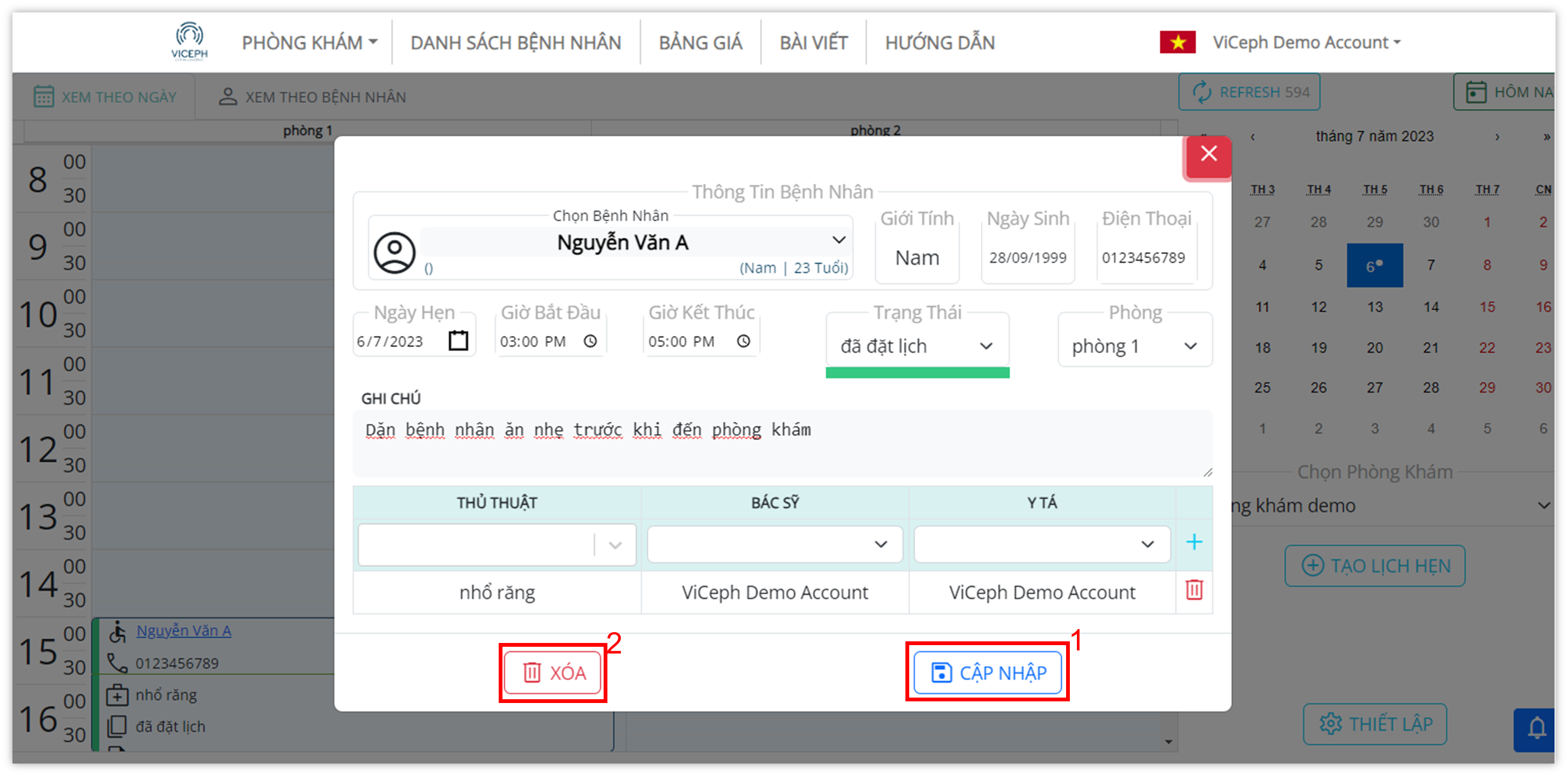Add procedure row with plus icon
The image size is (1568, 776).
[1194, 542]
